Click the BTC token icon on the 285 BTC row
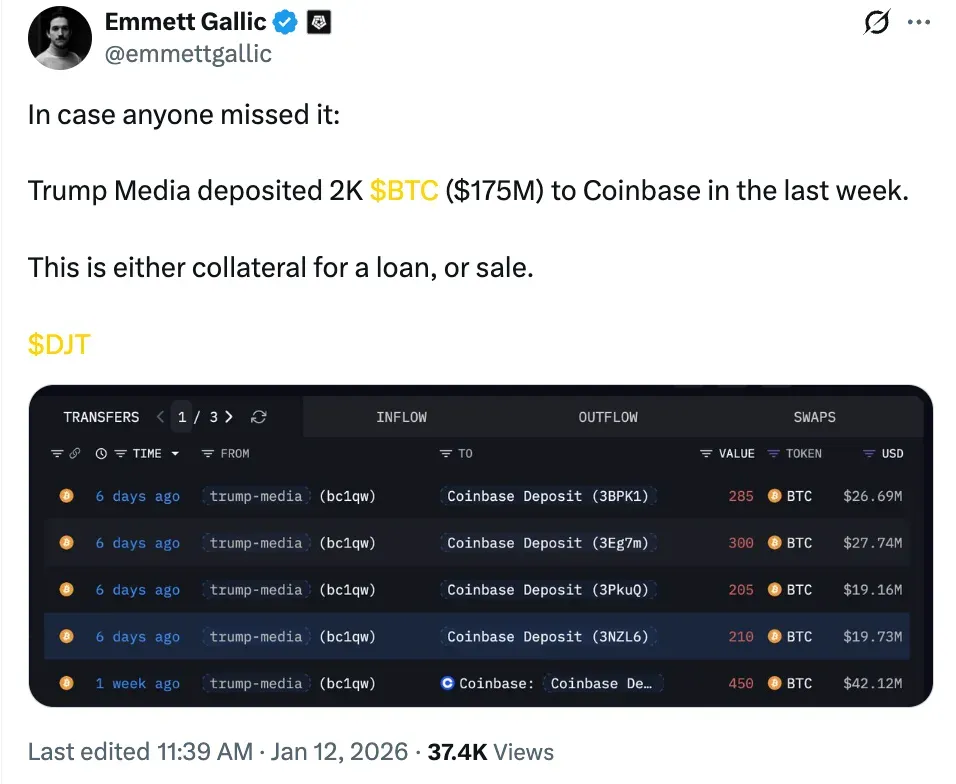Screen dimensions: 956x784 pyautogui.click(x=774, y=495)
